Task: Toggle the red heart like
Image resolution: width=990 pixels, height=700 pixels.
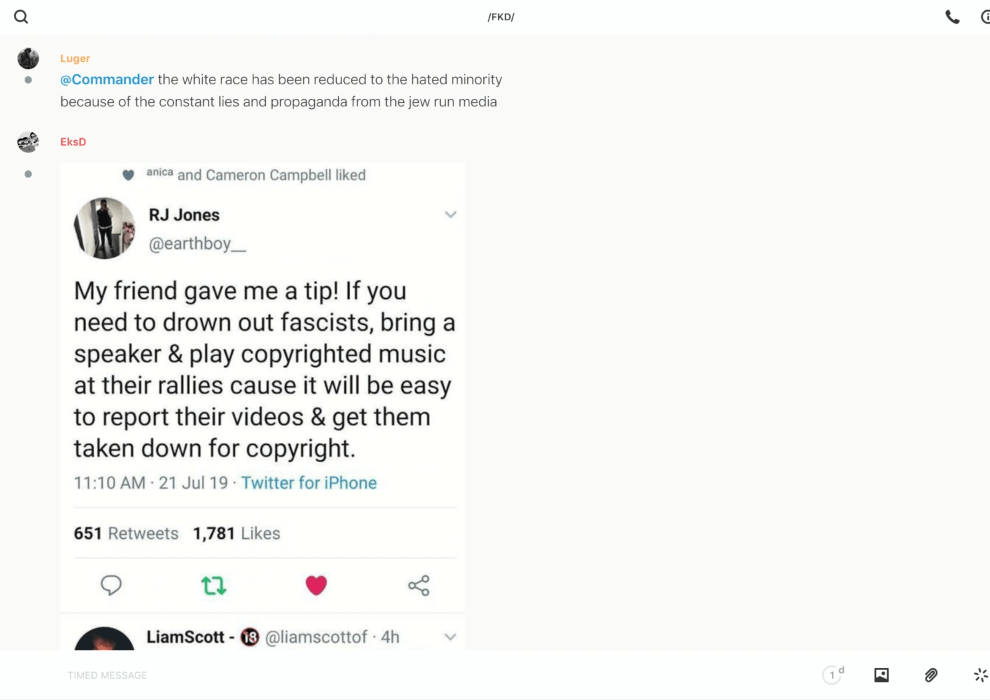Action: click(316, 585)
